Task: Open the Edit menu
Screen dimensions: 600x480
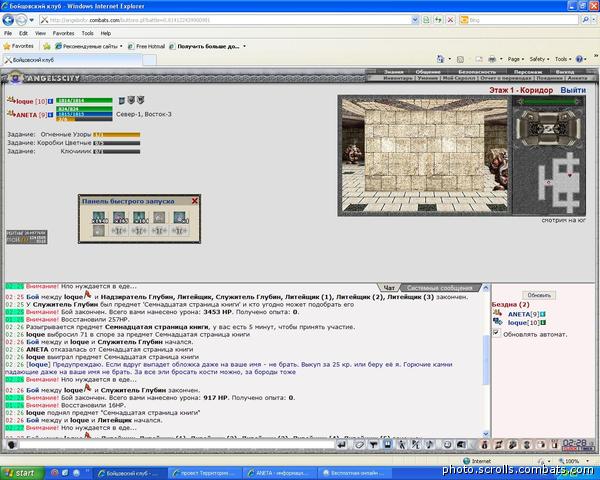Action: (x=23, y=33)
